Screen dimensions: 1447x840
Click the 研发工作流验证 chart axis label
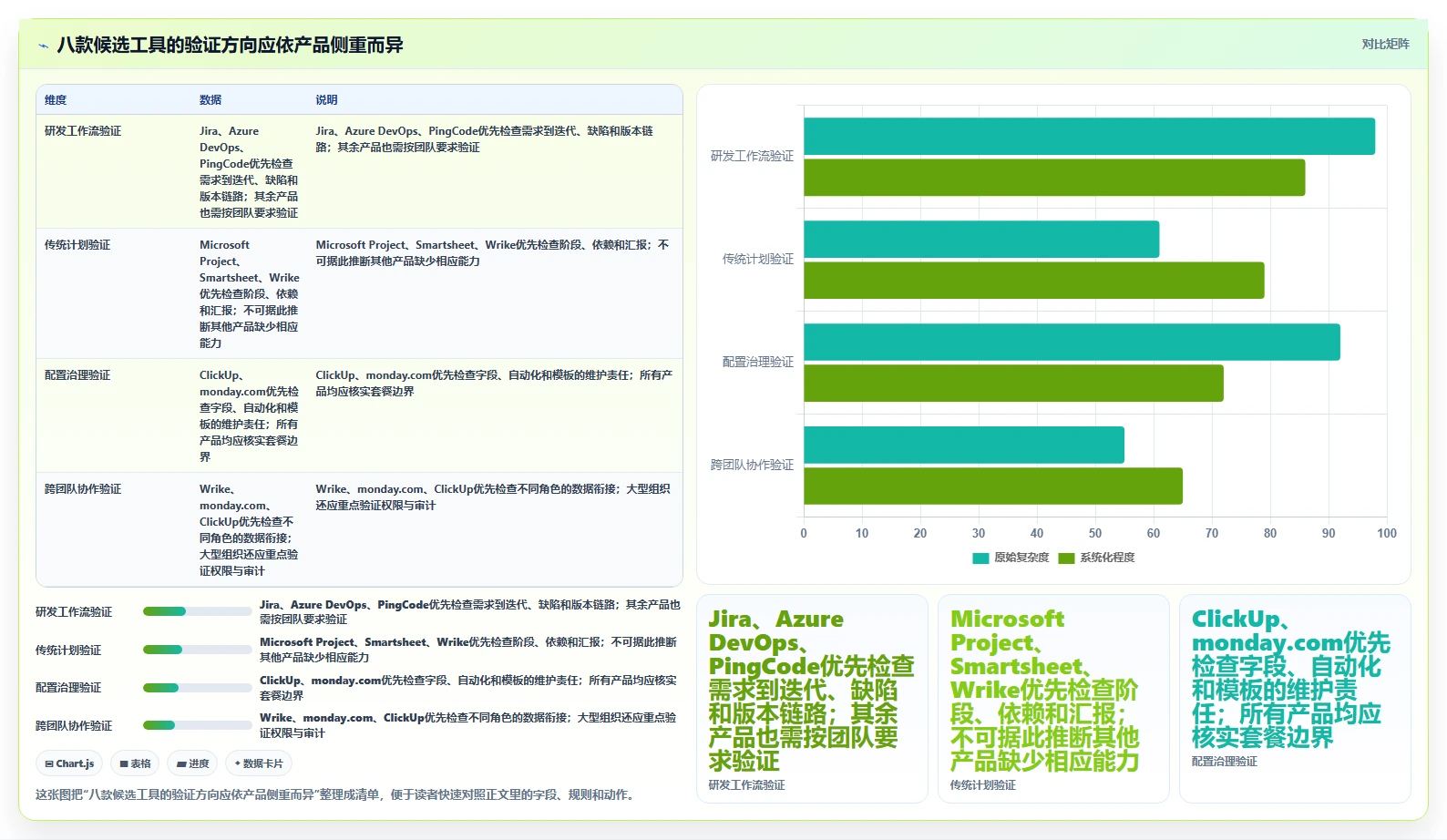point(752,157)
